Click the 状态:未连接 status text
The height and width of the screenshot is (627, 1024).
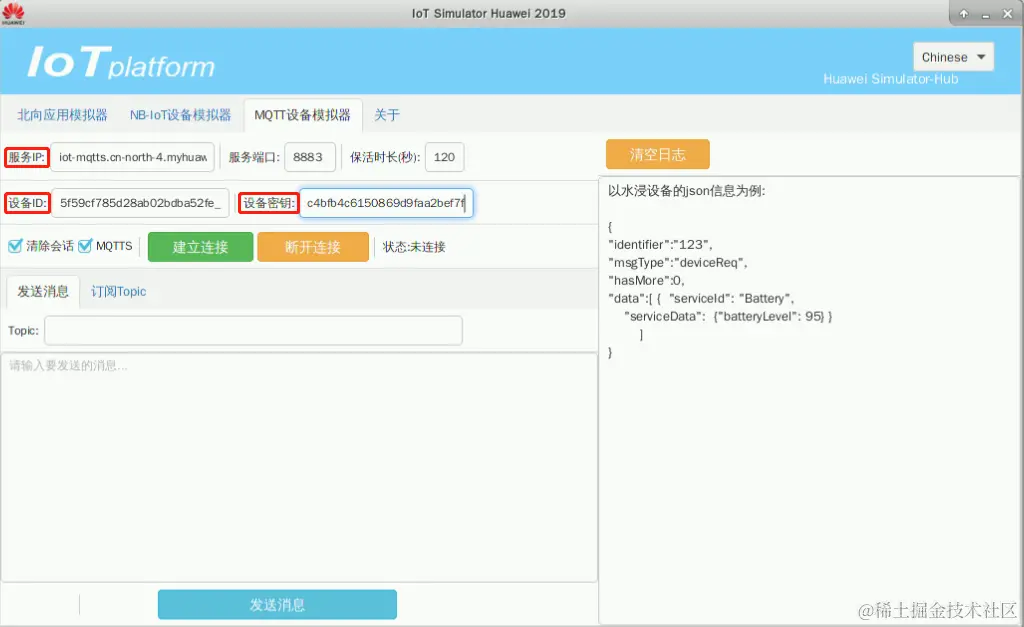(x=414, y=247)
